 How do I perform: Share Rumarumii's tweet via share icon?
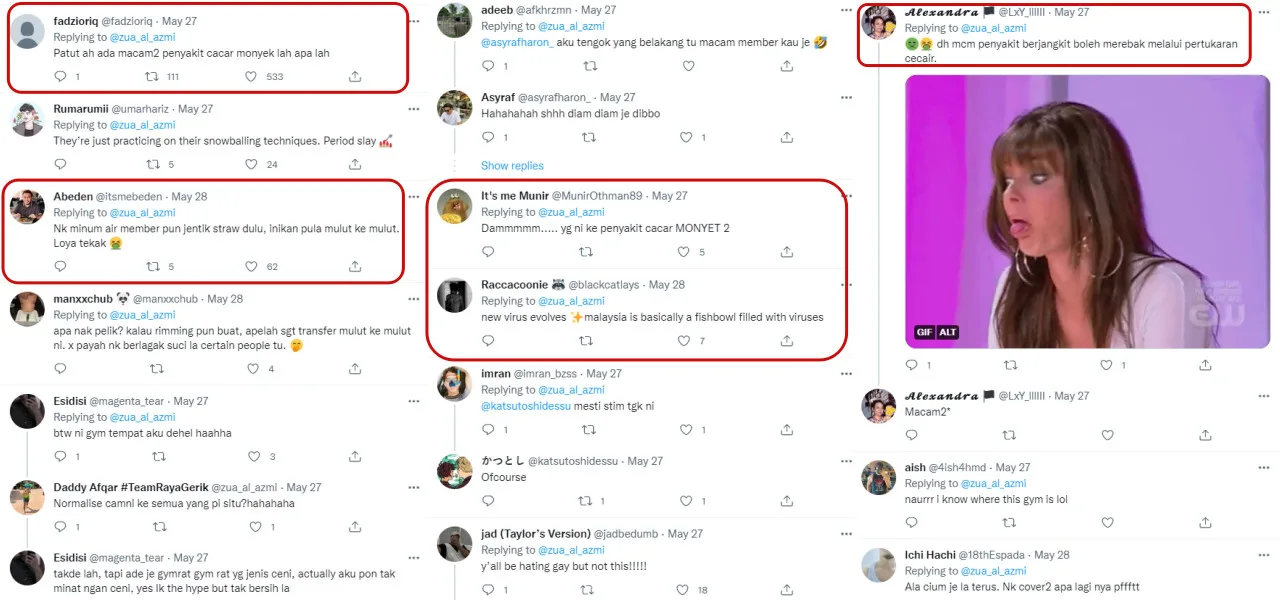click(355, 165)
